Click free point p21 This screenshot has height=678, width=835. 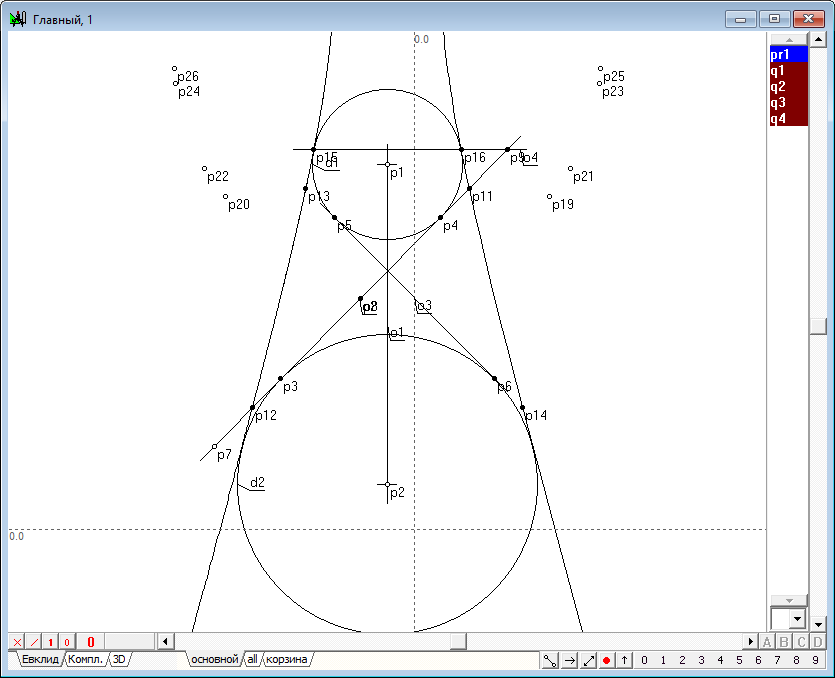coord(570,168)
